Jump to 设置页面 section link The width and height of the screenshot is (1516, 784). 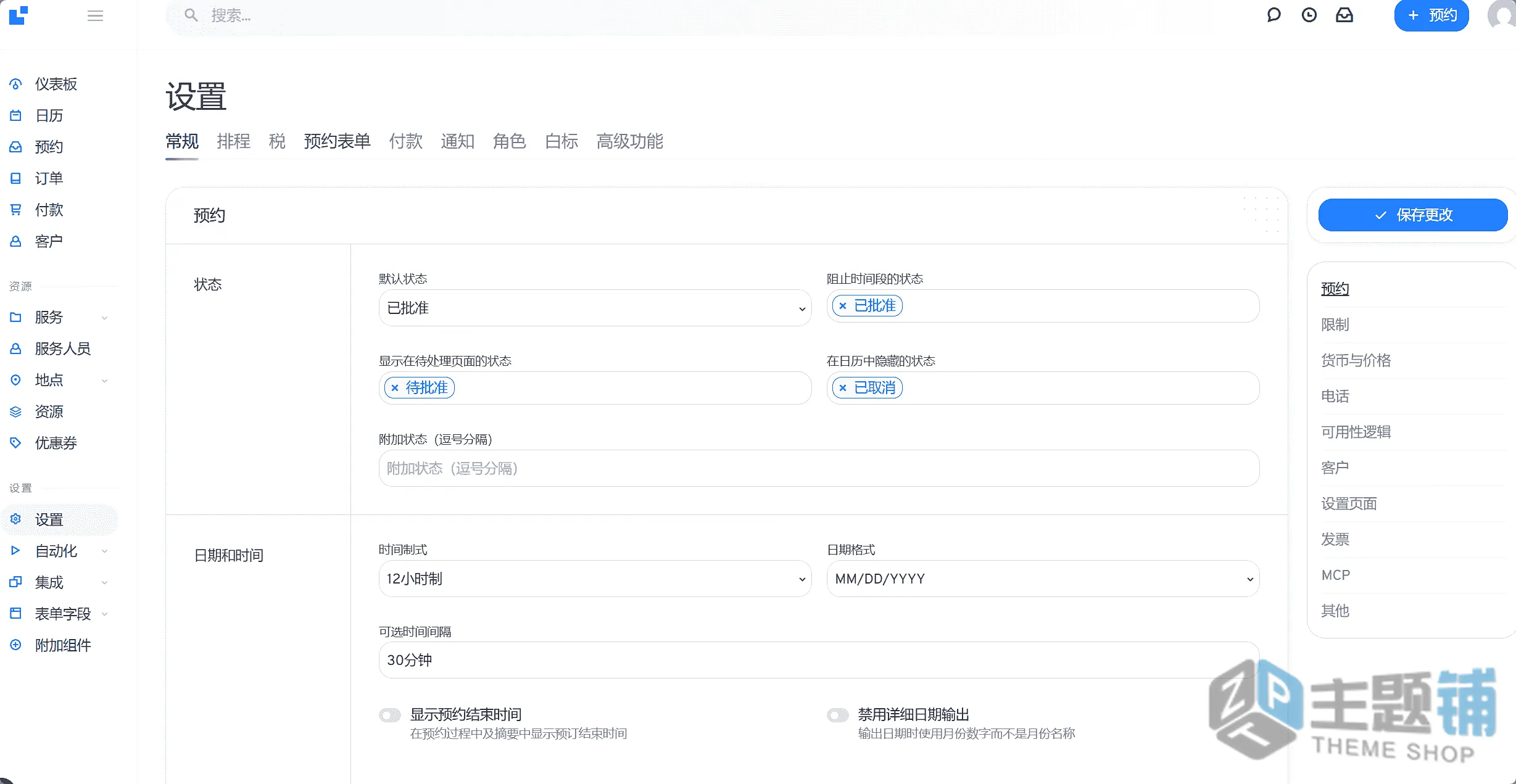click(x=1349, y=503)
